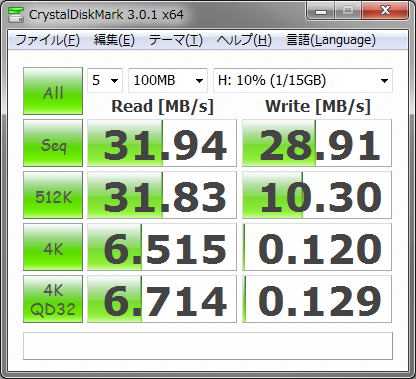Start the 4K random test
The width and height of the screenshot is (416, 379).
[53, 247]
